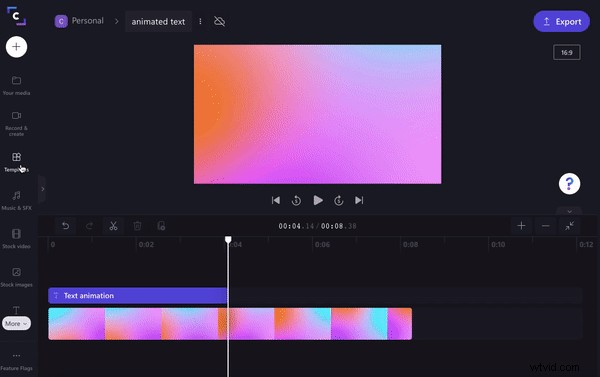Zoom in on the timeline
This screenshot has width=600, height=377.
[x=521, y=226]
